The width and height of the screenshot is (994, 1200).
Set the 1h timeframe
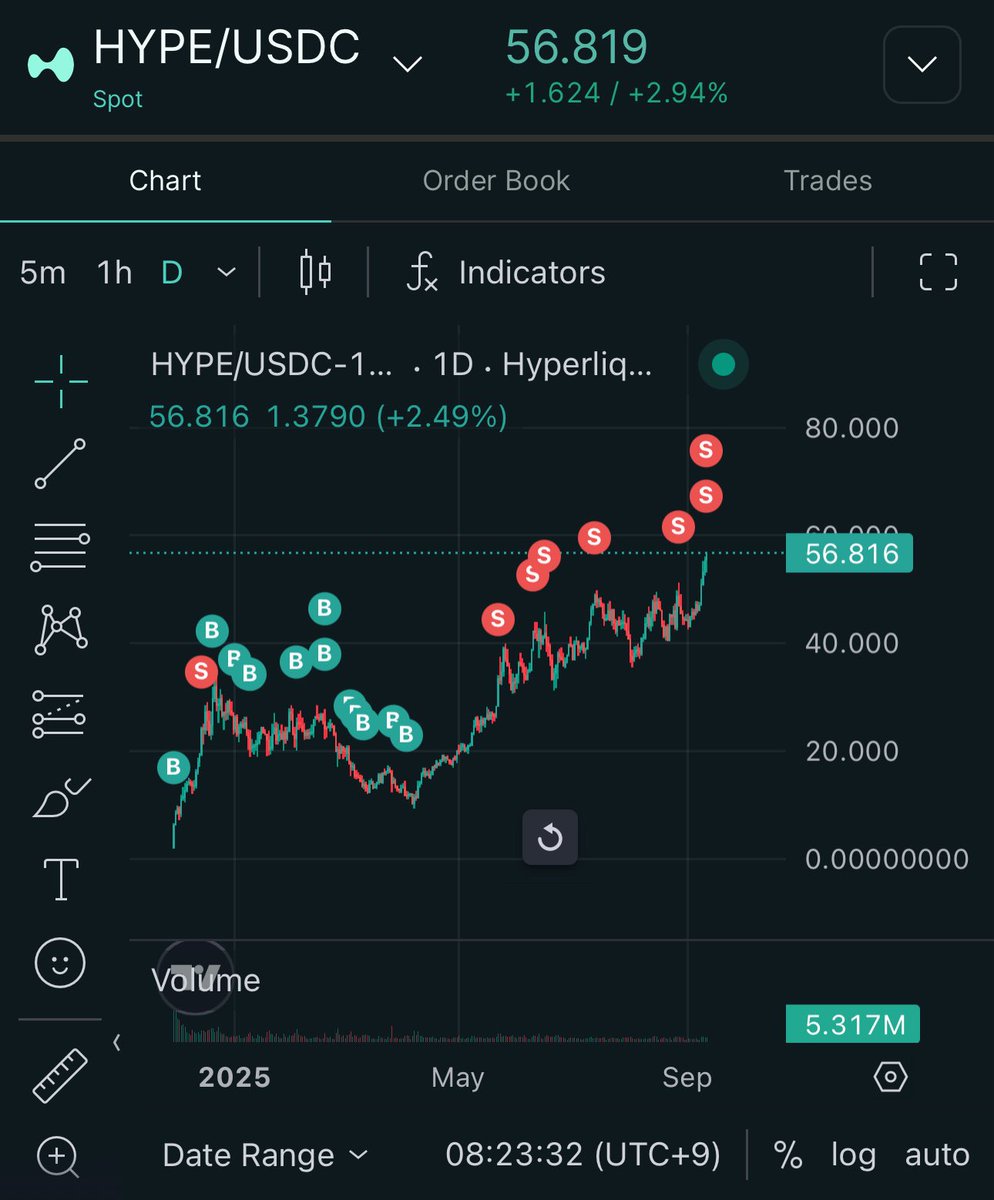click(x=114, y=272)
